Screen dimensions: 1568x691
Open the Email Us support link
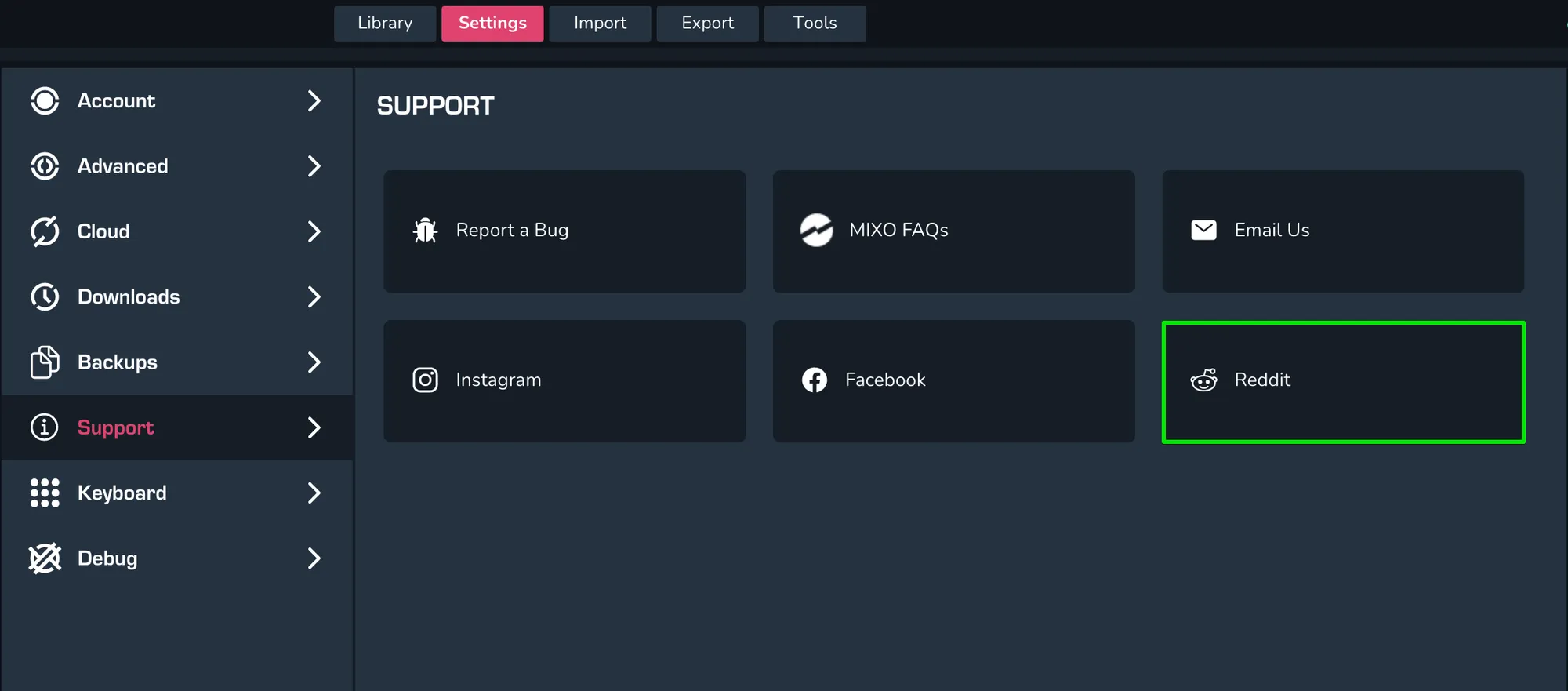(1342, 231)
